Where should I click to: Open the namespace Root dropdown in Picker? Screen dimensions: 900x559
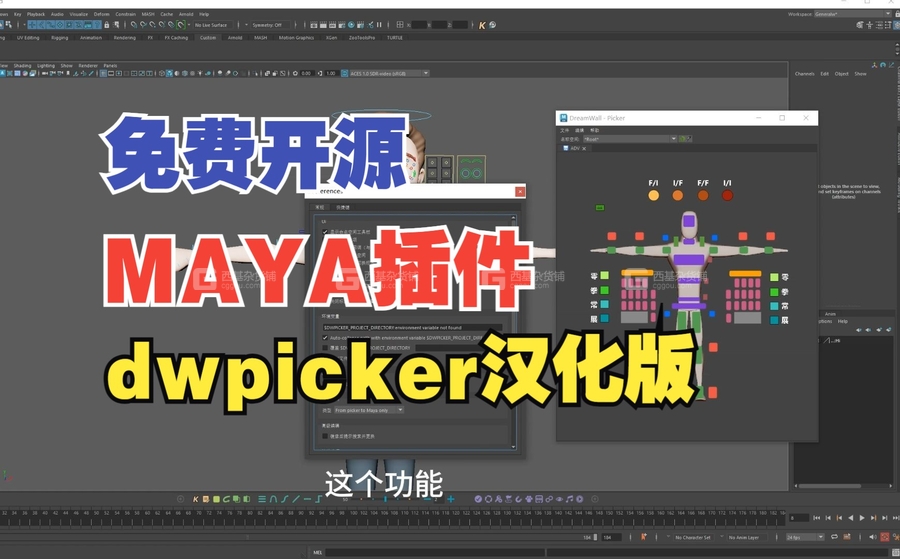tap(630, 139)
